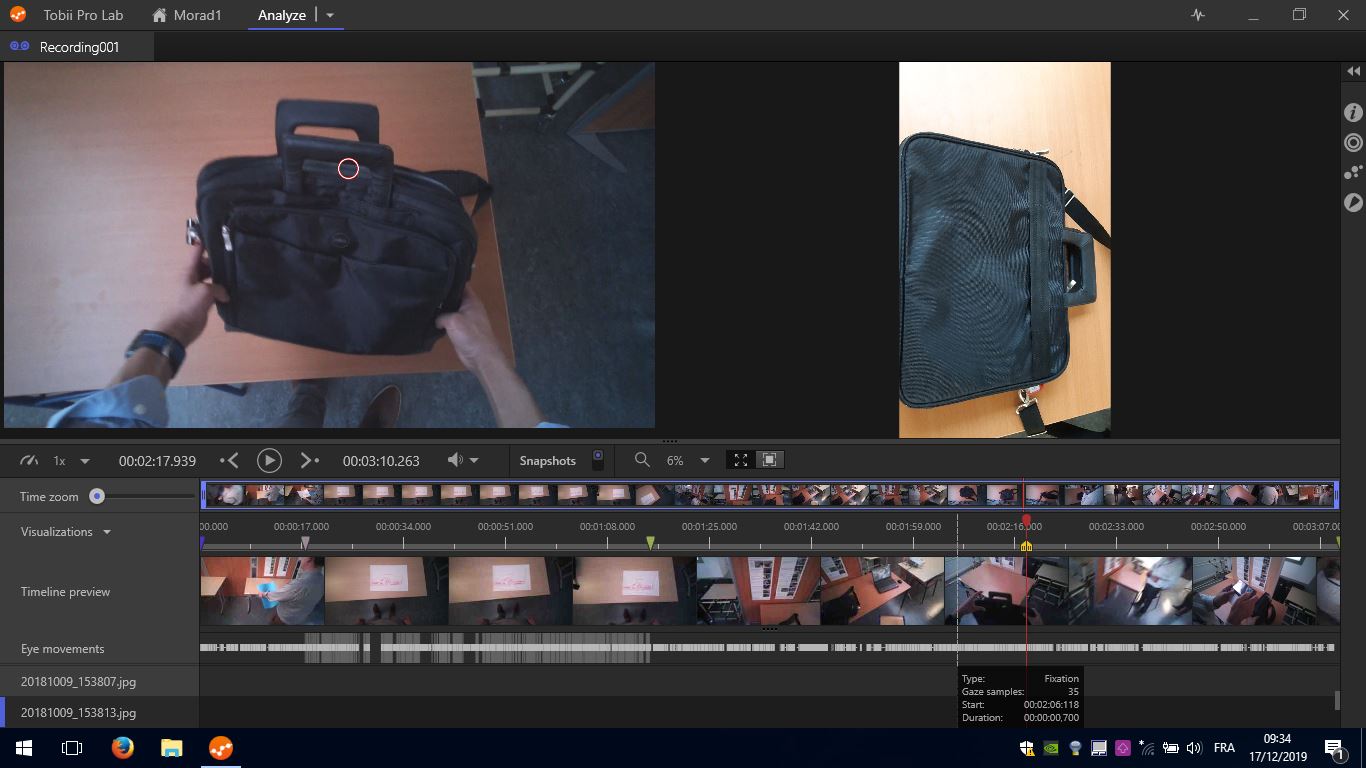
Task: Expand the volume dropdown arrow
Action: click(475, 461)
